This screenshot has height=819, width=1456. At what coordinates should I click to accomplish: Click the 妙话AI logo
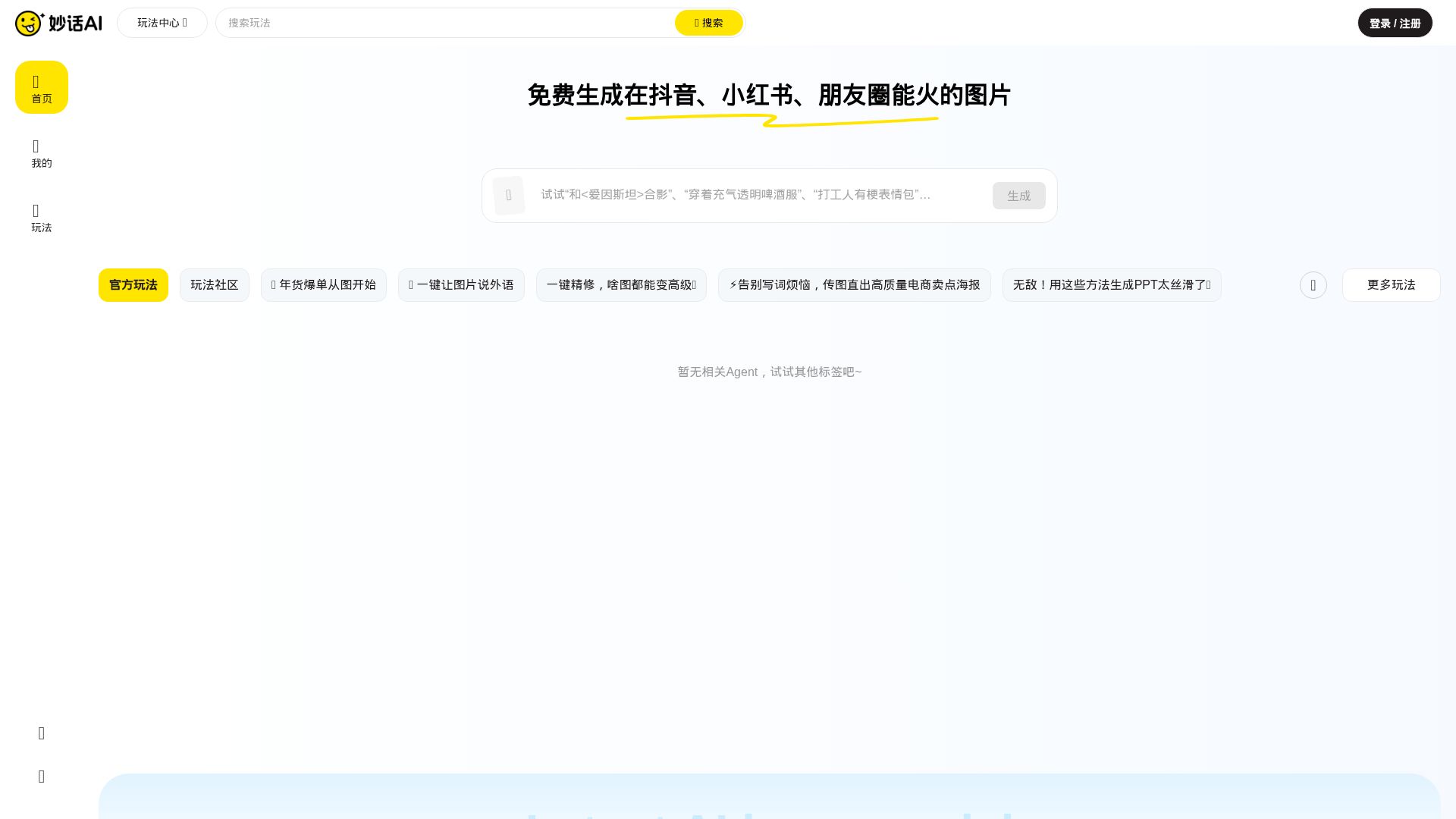[x=58, y=23]
